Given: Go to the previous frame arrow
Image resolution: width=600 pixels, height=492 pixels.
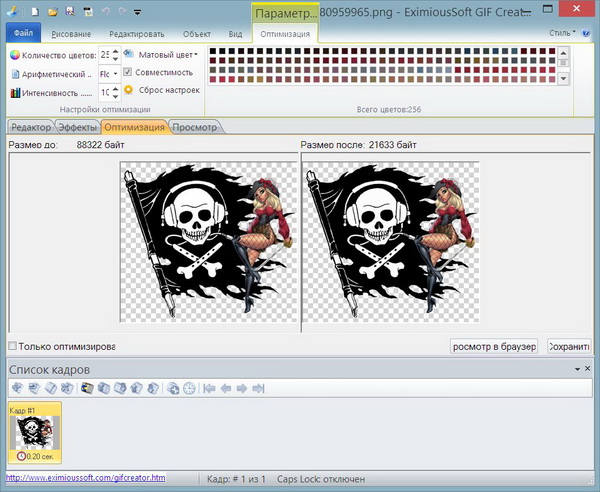Looking at the screenshot, I should [226, 389].
